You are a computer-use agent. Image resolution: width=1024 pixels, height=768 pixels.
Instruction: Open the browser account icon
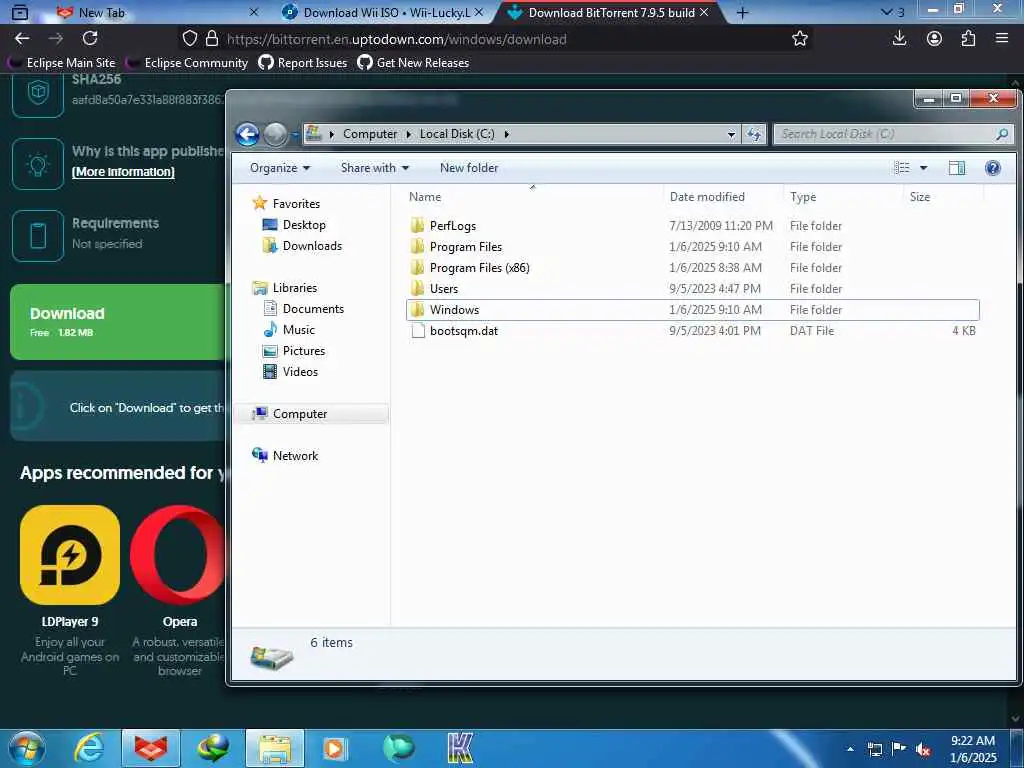[934, 39]
